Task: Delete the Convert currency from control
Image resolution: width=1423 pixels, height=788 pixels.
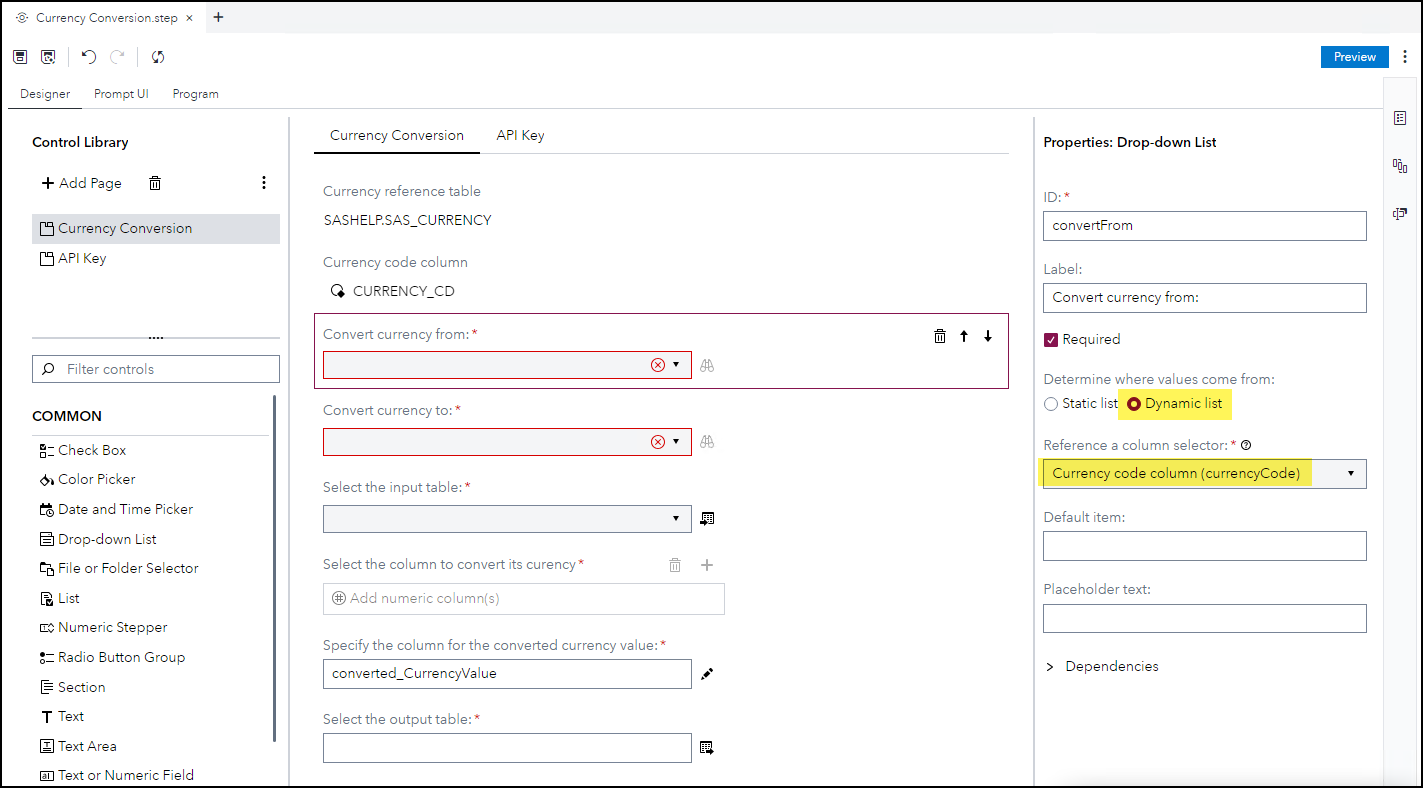Action: click(940, 336)
